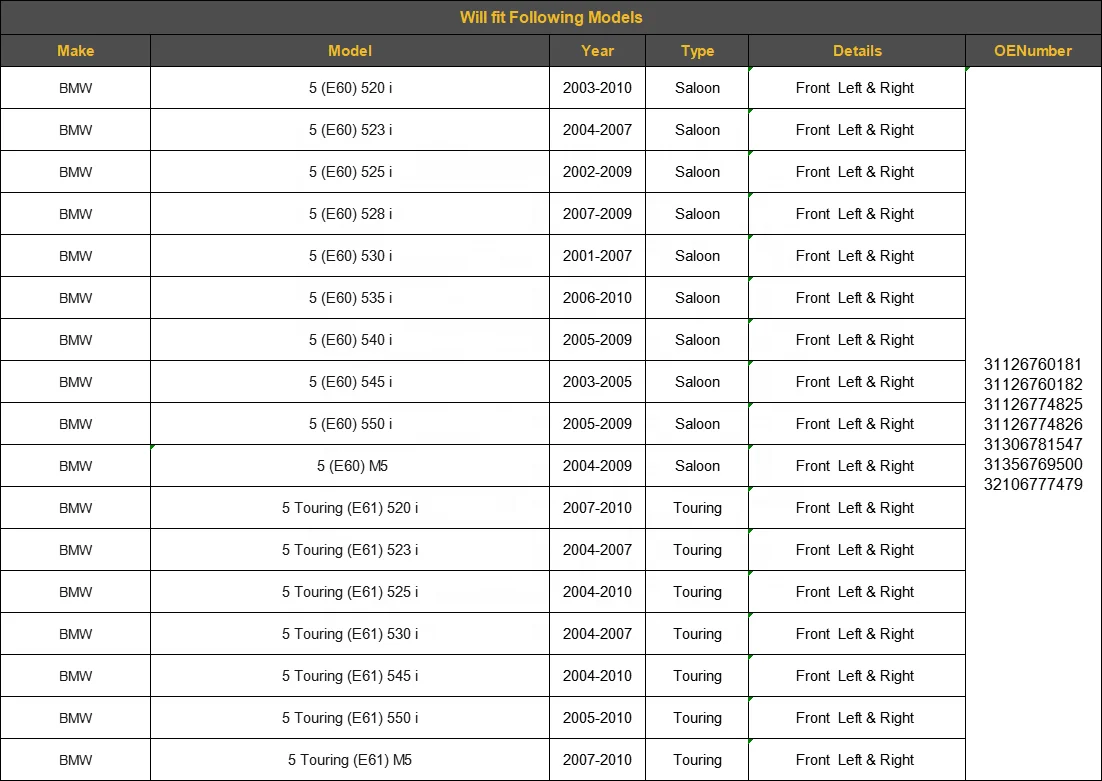
Task: Click the Make column header
Action: (75, 51)
